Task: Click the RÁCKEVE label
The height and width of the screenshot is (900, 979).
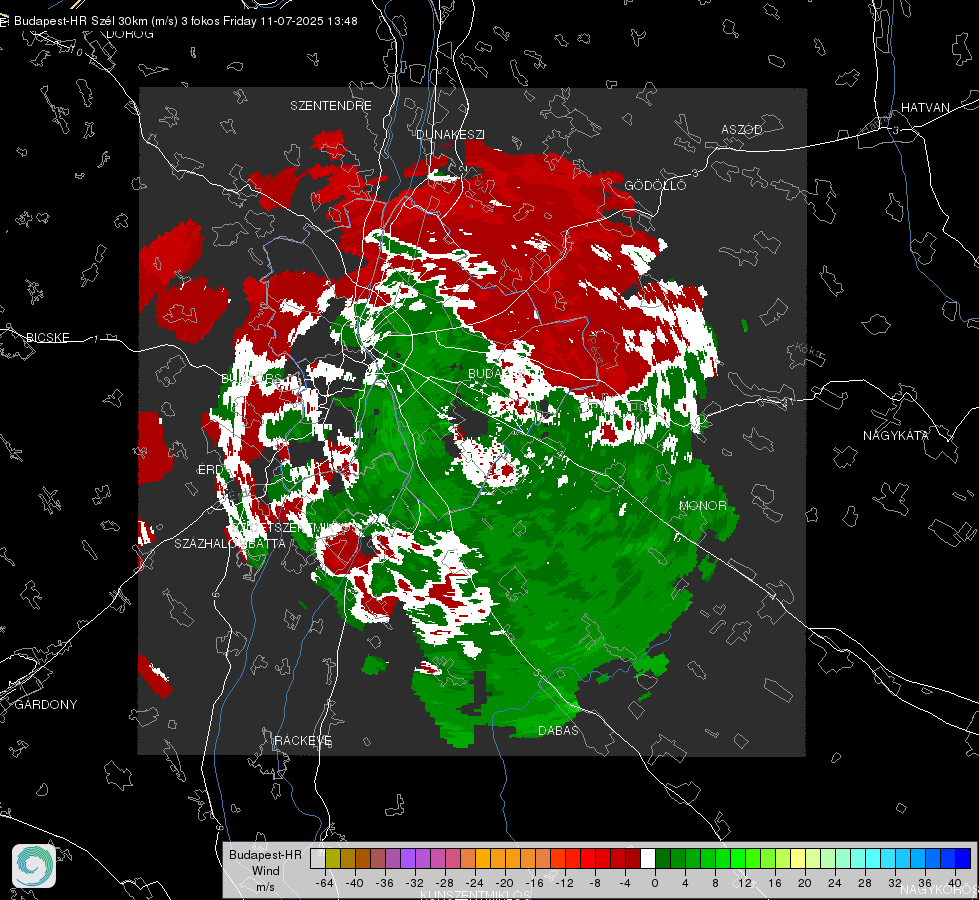Action: [303, 741]
